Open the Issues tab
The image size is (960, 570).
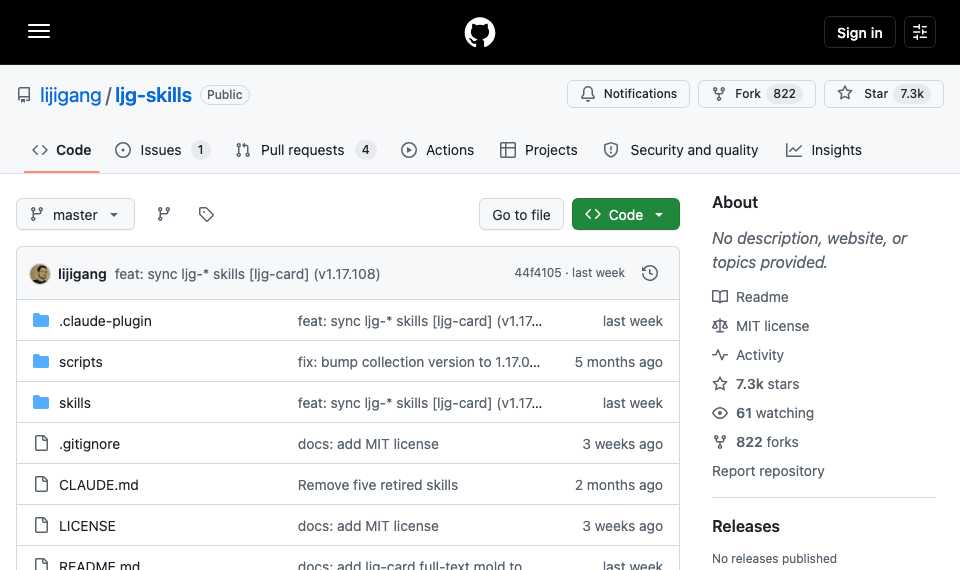pos(162,150)
